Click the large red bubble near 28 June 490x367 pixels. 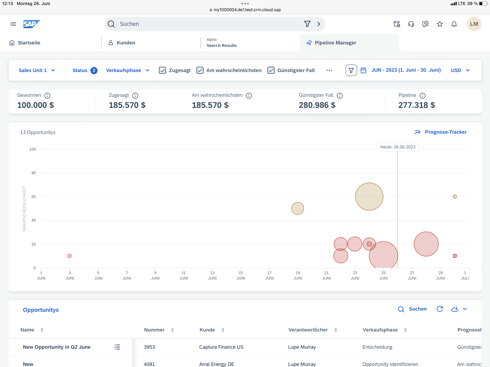click(426, 244)
